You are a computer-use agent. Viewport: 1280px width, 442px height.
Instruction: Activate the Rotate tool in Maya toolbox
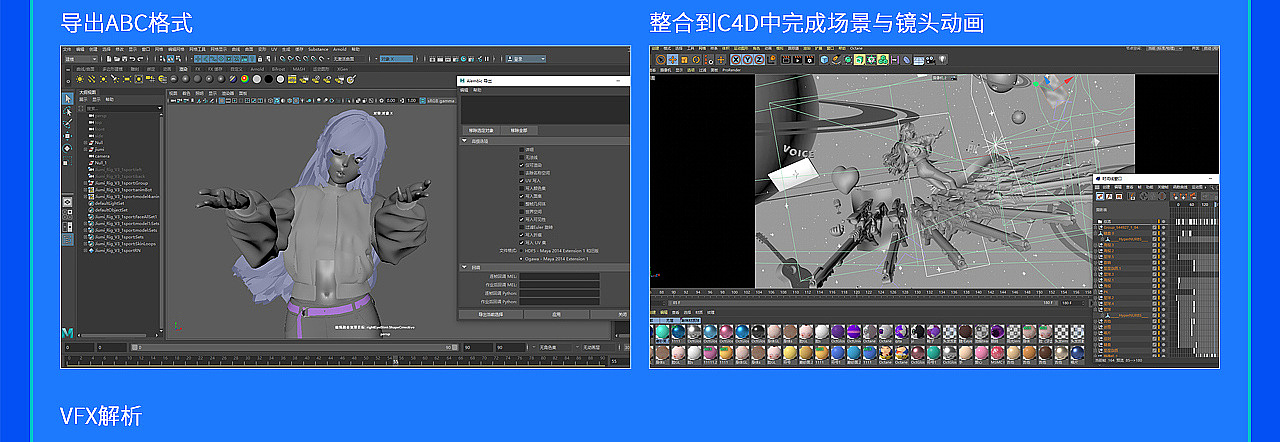click(68, 149)
